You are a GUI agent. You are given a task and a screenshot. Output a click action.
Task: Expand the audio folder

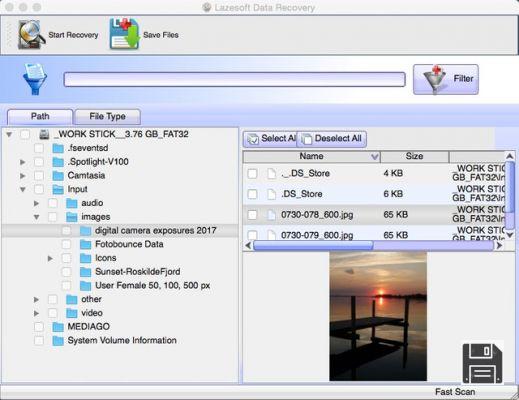click(36, 203)
